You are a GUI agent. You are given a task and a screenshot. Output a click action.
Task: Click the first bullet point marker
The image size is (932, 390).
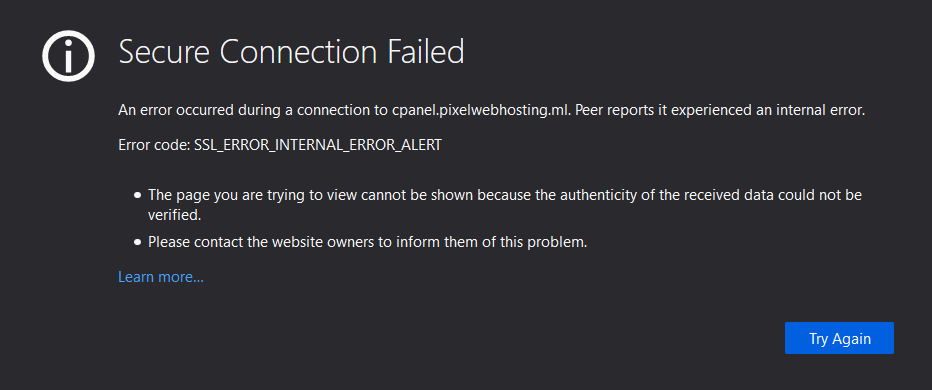pos(138,195)
